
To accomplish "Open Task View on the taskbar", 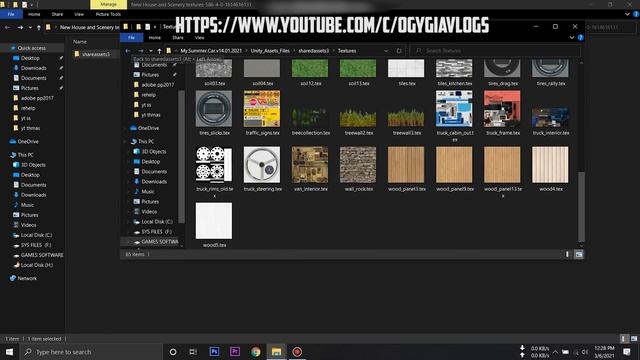I will [x=193, y=352].
